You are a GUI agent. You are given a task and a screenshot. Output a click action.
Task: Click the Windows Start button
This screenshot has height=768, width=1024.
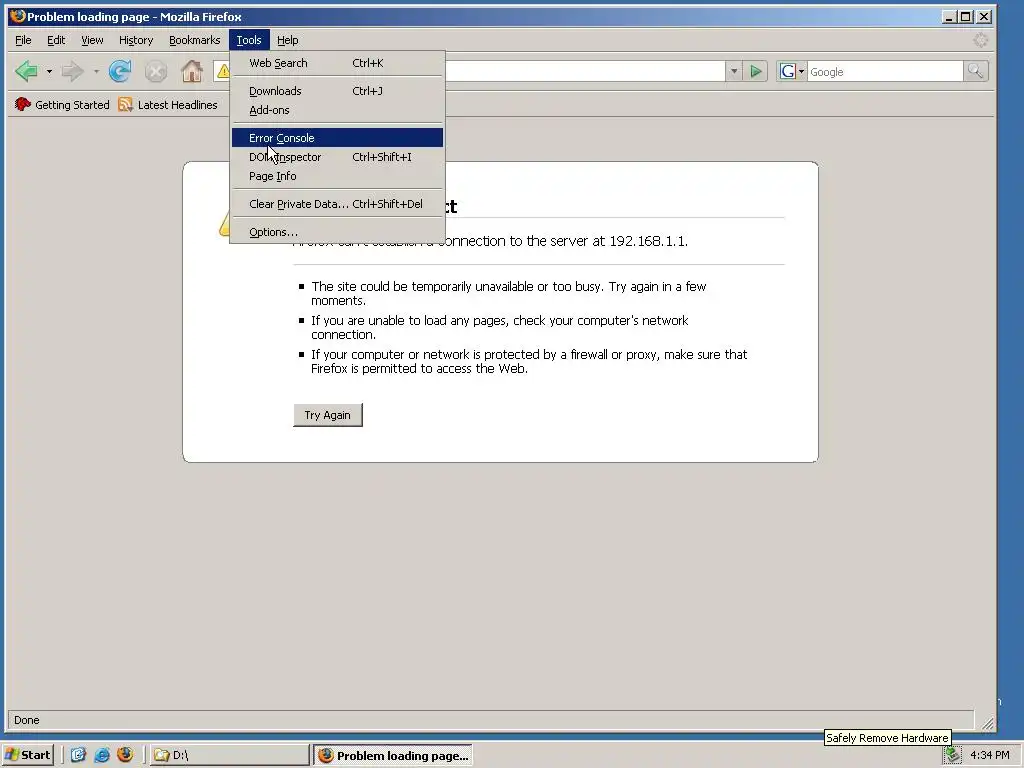click(27, 755)
